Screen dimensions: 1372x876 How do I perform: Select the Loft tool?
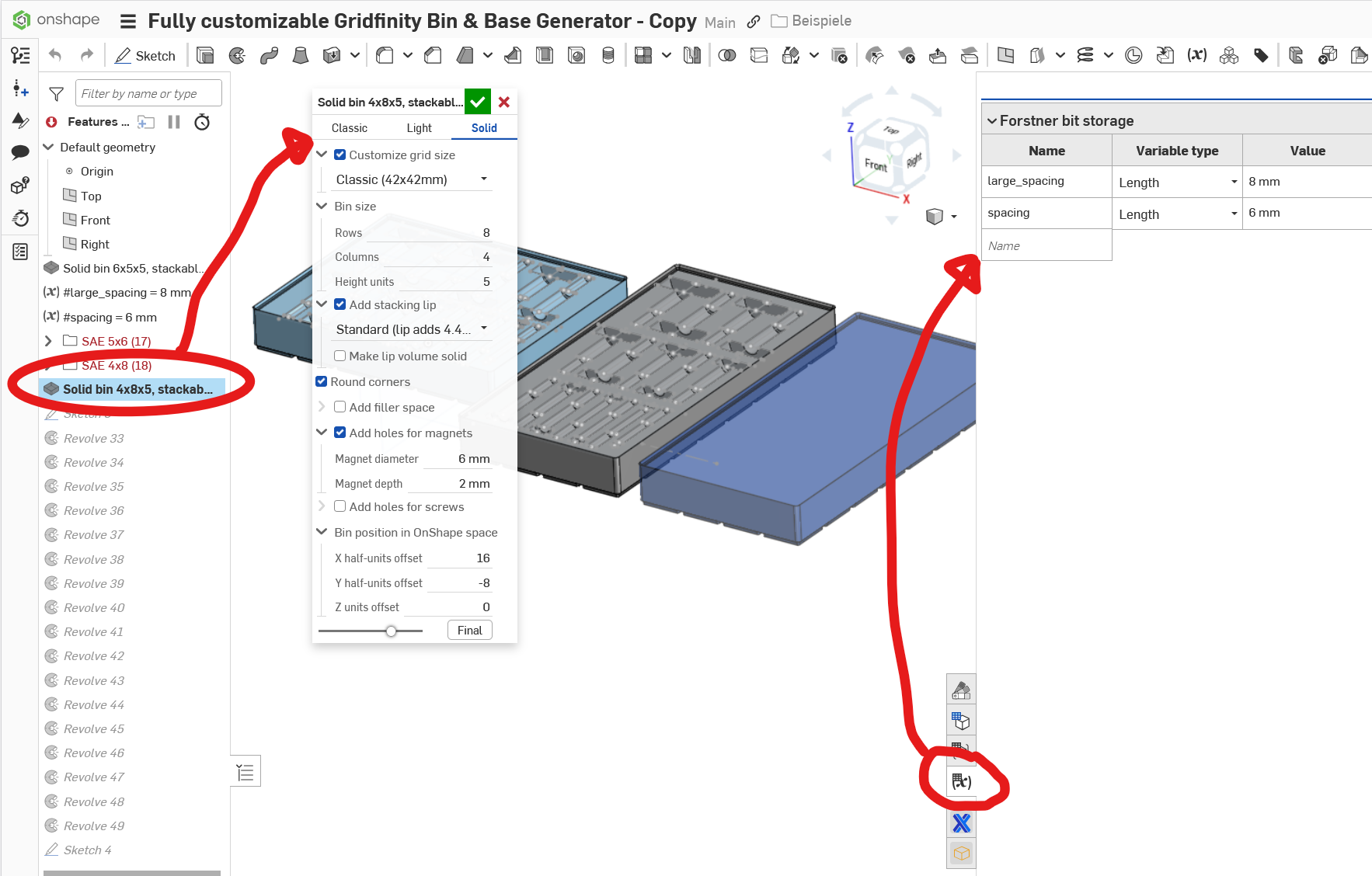pyautogui.click(x=301, y=55)
